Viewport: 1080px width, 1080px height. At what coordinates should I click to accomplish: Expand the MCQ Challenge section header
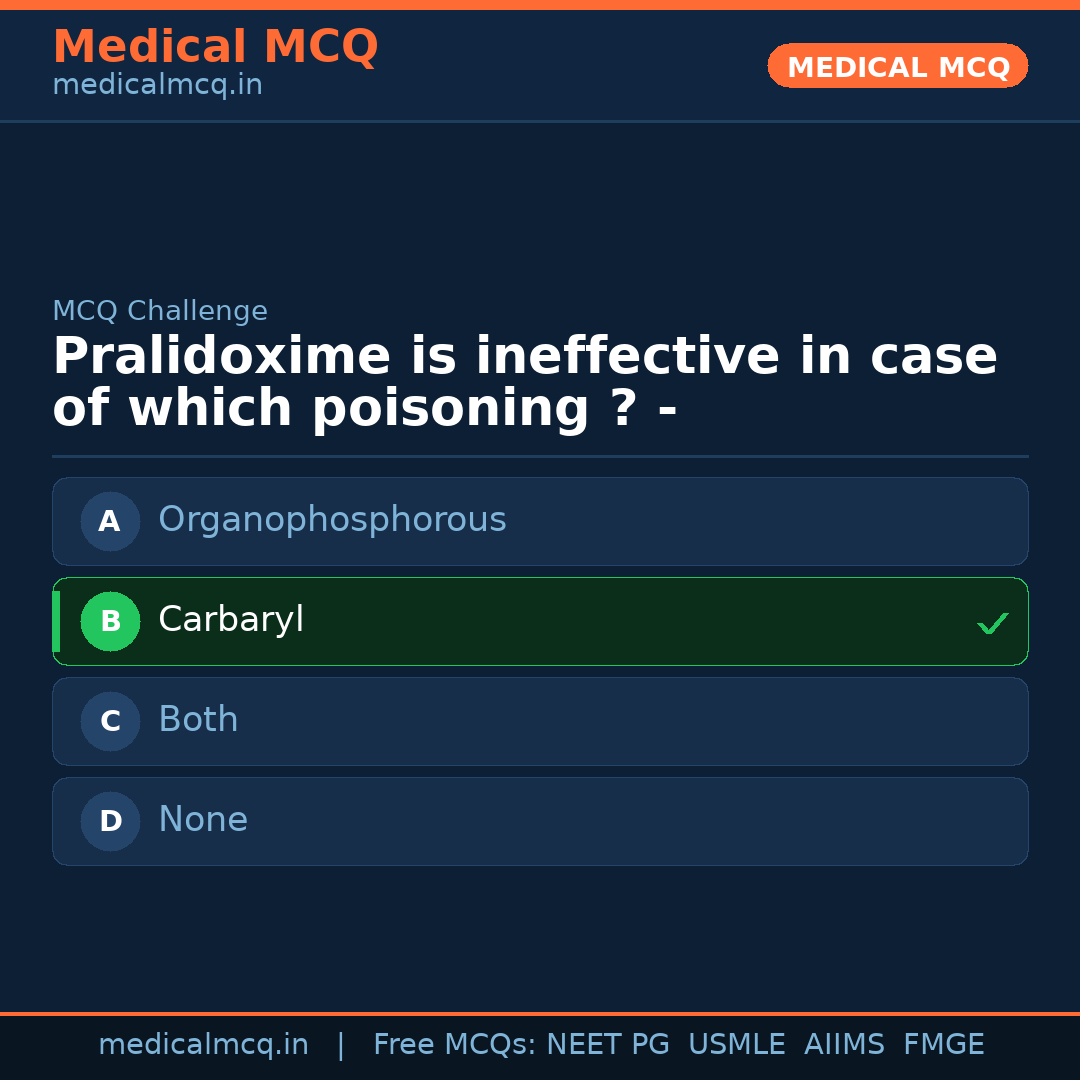pyautogui.click(x=160, y=311)
